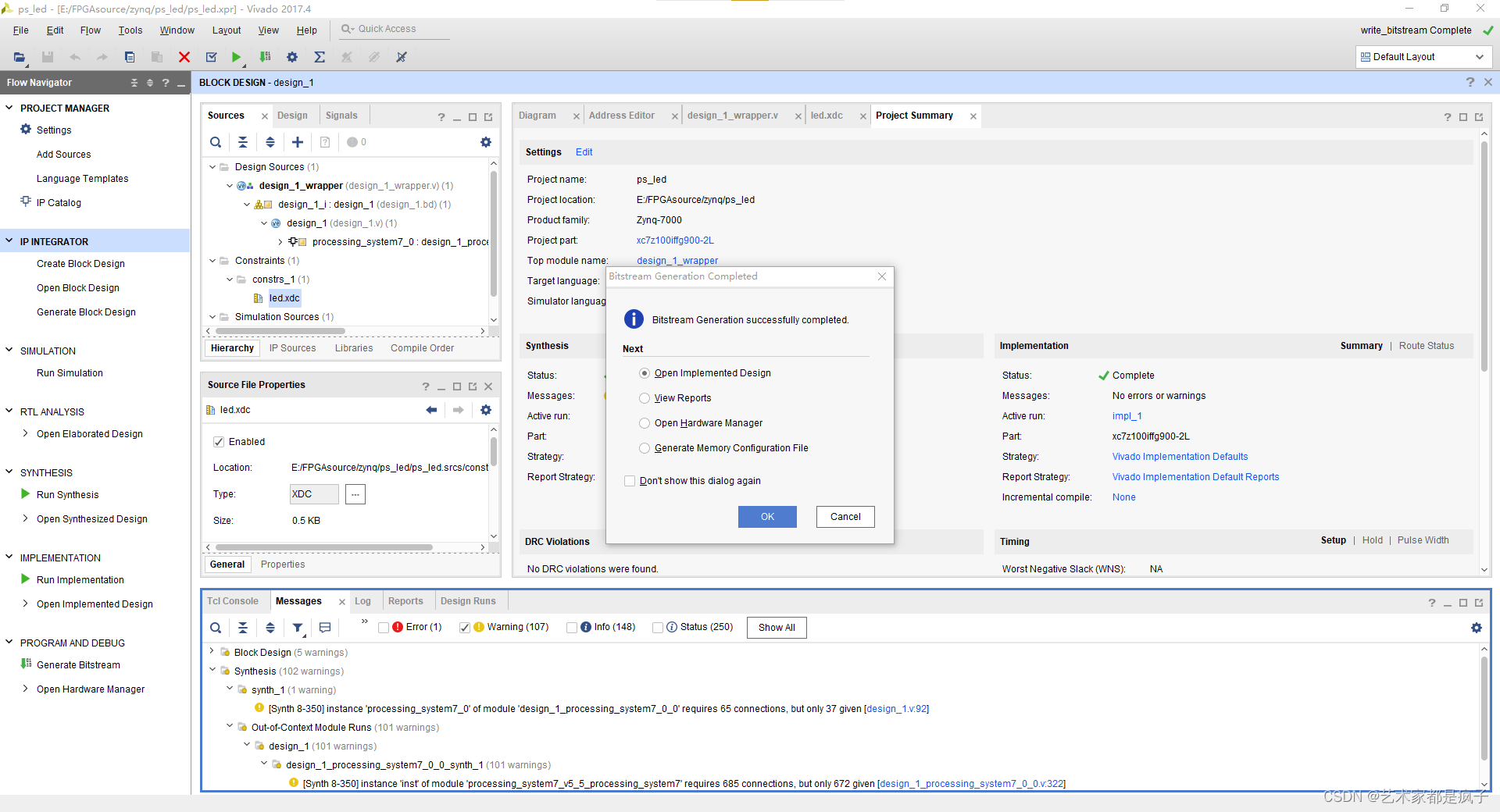Viewport: 1500px width, 812px height.
Task: Search messages with the magnifier icon
Action: pyautogui.click(x=216, y=628)
